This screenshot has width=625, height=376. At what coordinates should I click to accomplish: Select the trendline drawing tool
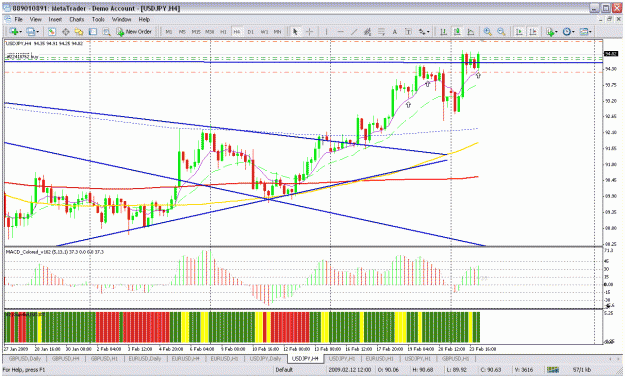pos(354,31)
